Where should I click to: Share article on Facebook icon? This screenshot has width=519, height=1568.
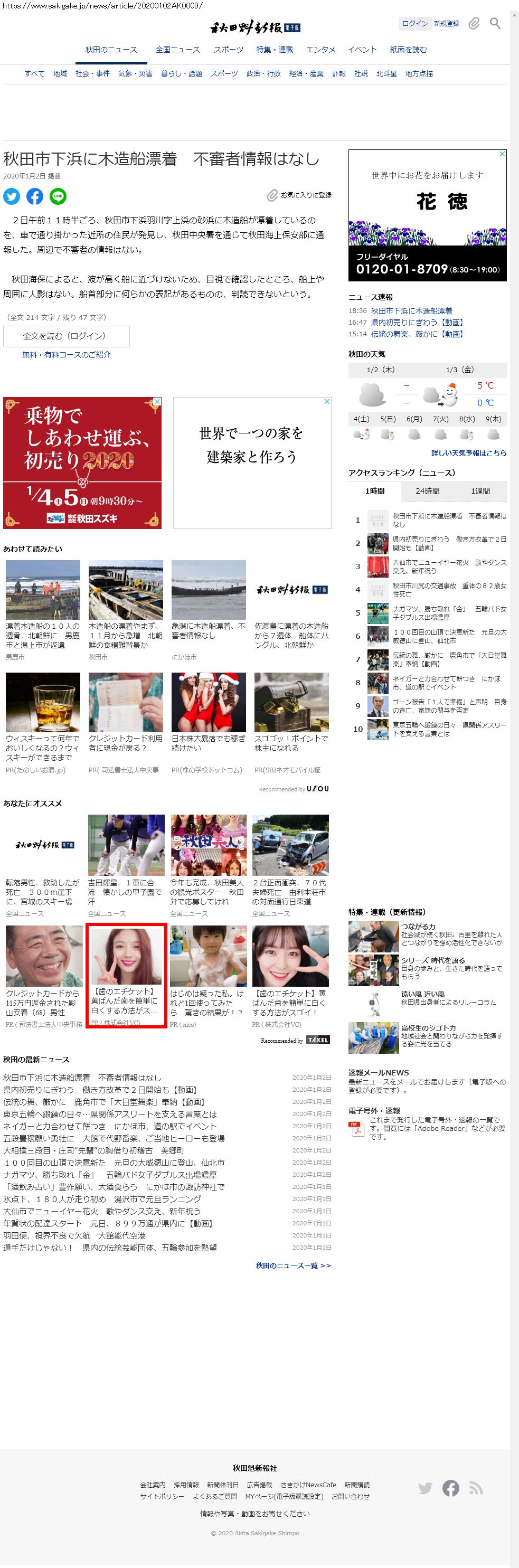[x=35, y=196]
